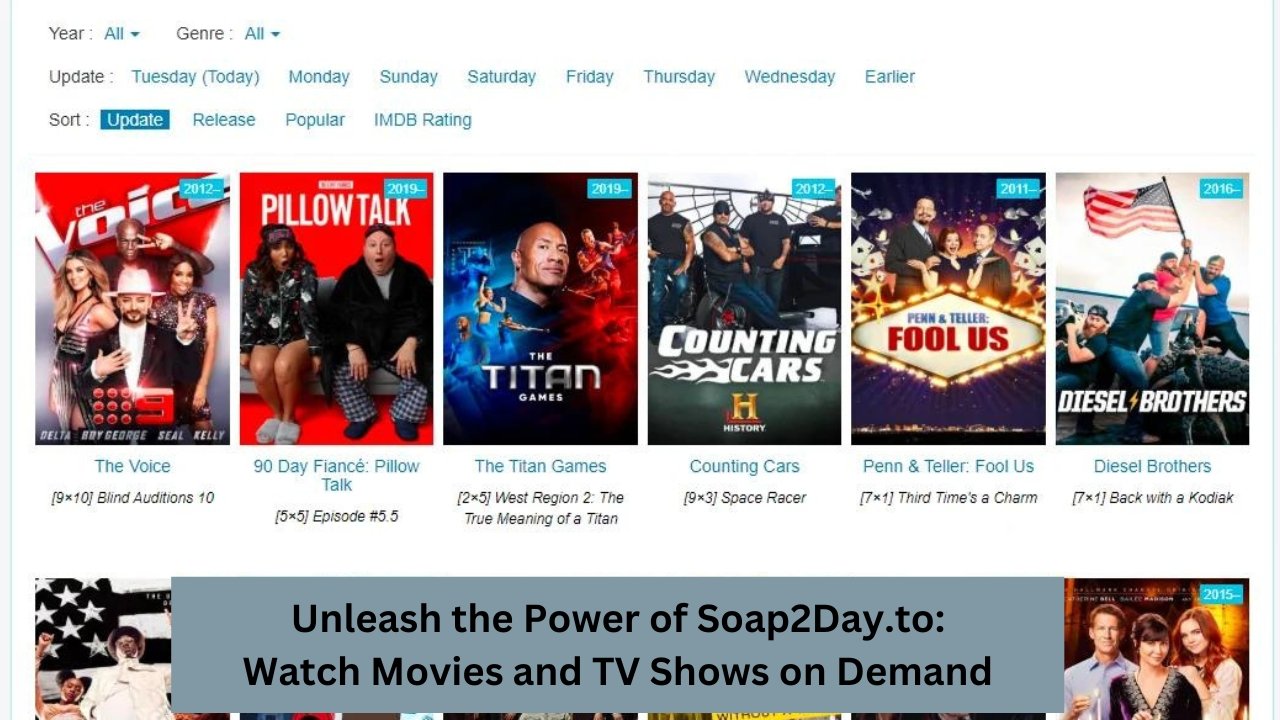The image size is (1280, 720).
Task: Sort shows by Popular
Action: [x=315, y=120]
